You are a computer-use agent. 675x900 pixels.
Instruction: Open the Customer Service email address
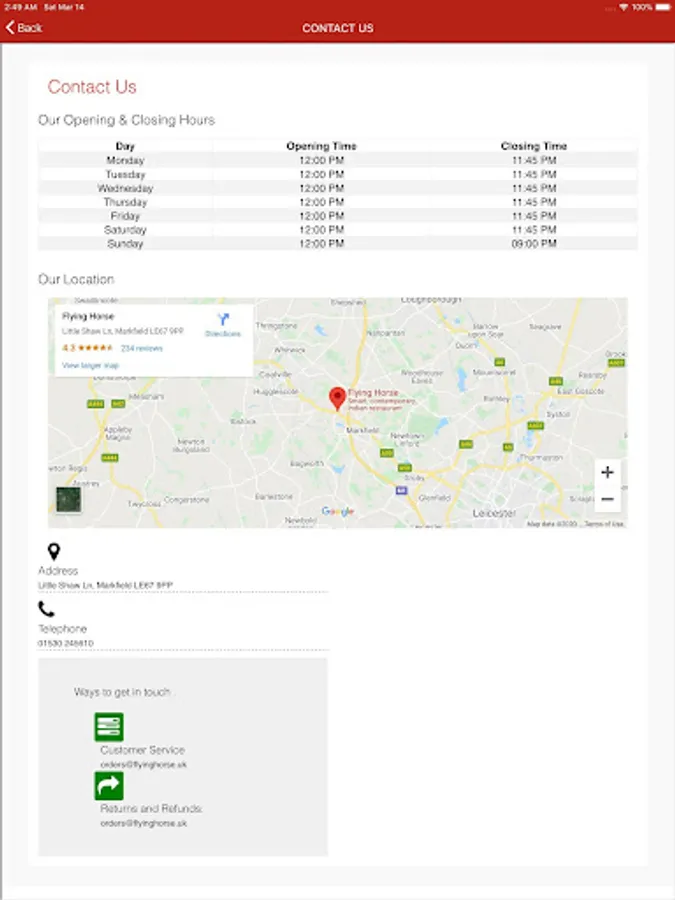click(x=143, y=765)
